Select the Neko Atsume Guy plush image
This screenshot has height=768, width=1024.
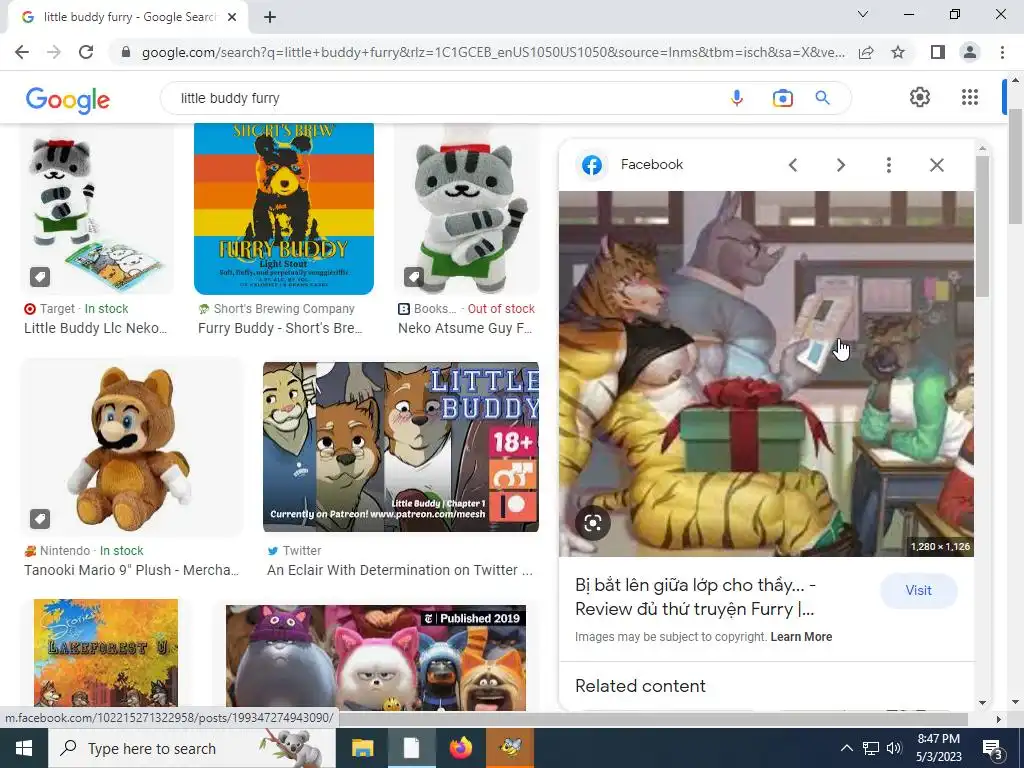[x=466, y=209]
